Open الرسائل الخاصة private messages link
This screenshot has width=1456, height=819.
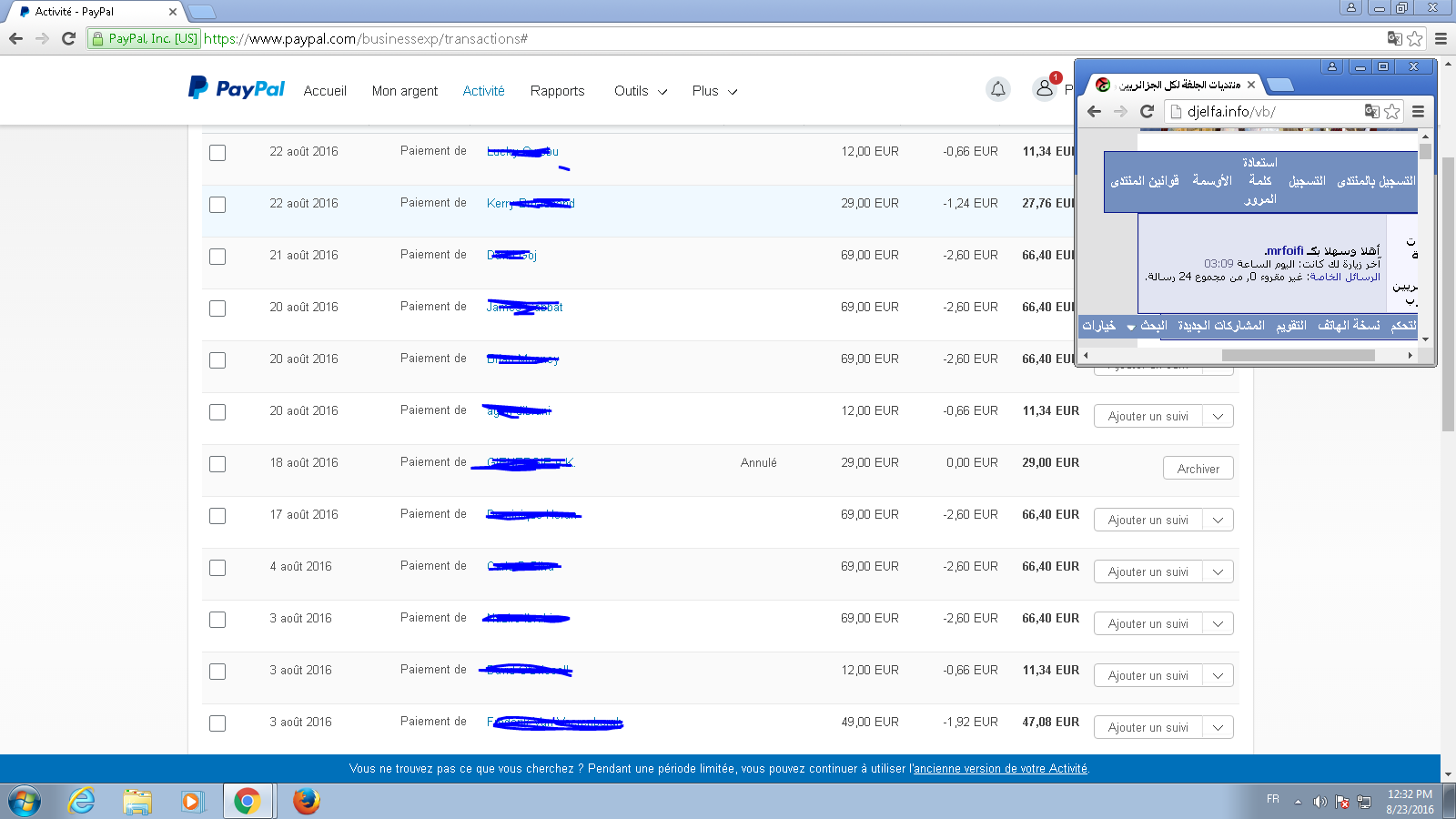click(1345, 277)
